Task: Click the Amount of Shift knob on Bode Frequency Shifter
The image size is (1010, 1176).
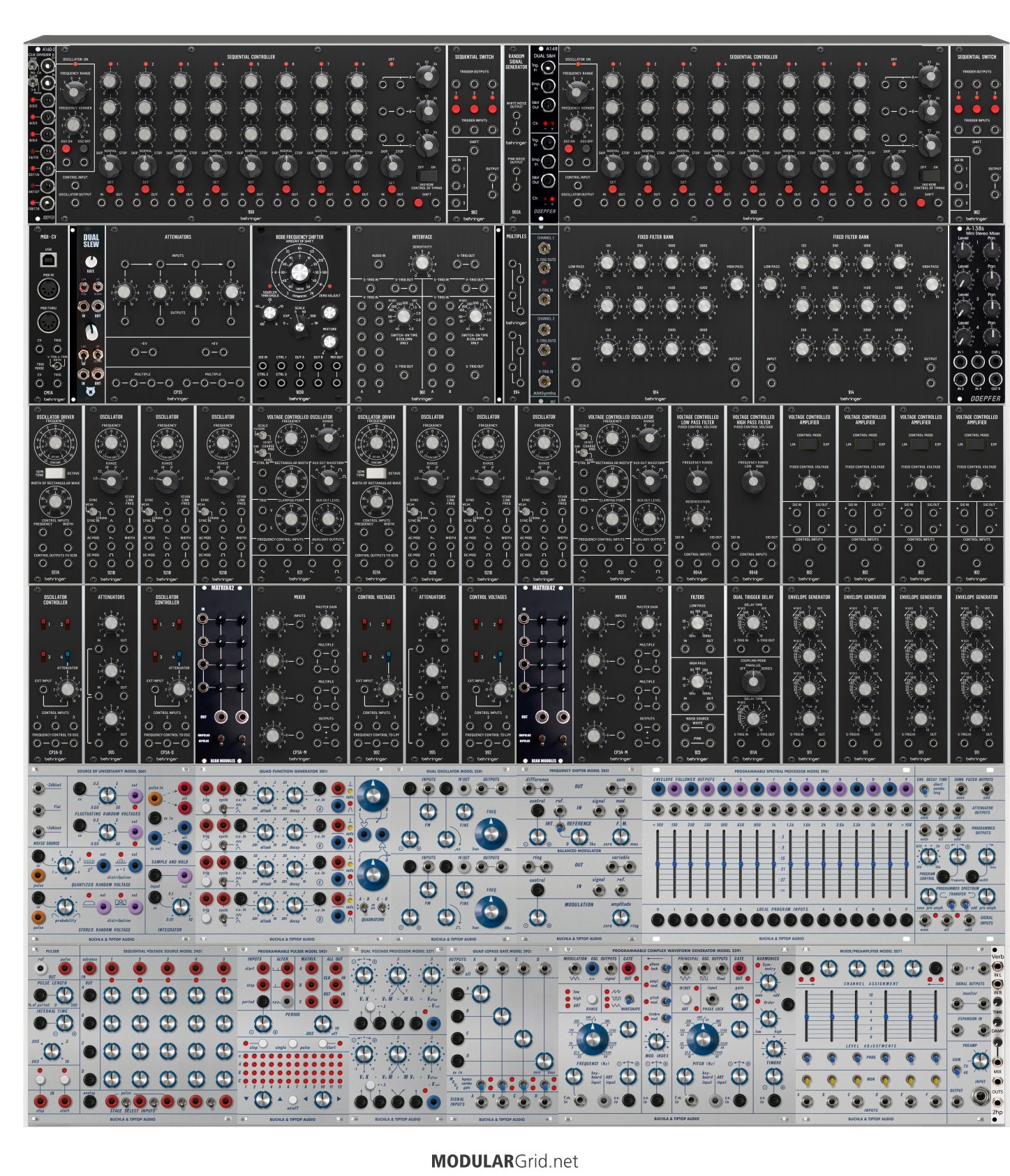Action: tap(299, 272)
